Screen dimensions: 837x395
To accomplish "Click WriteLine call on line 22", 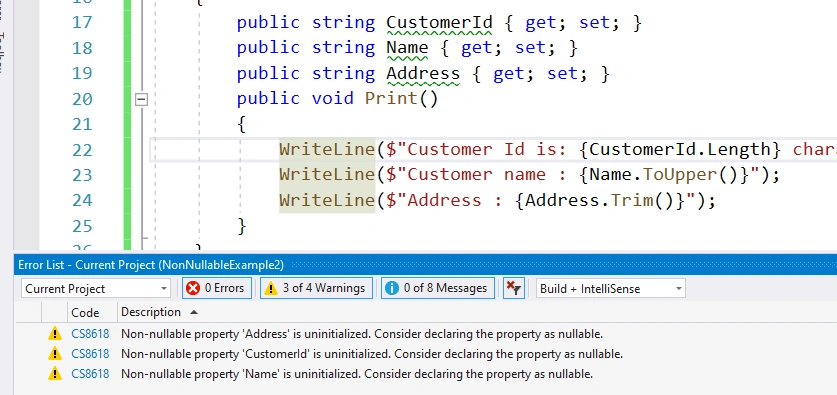I will [327, 149].
